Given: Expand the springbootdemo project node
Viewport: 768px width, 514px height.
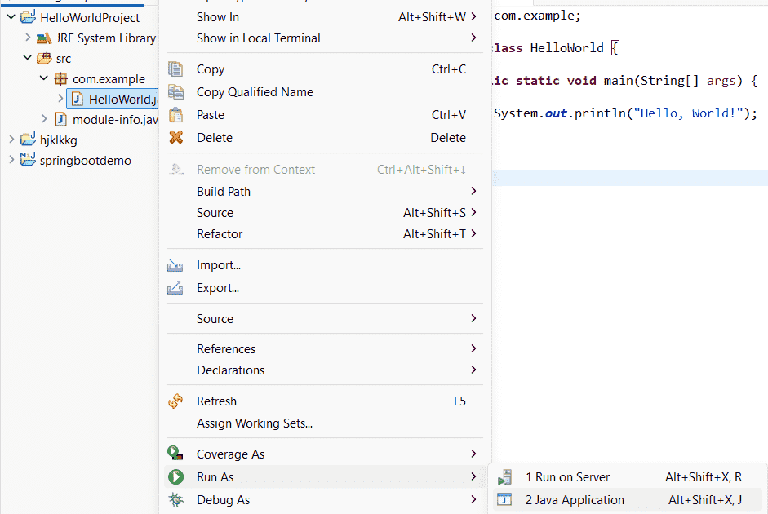Looking at the screenshot, I should point(11,160).
